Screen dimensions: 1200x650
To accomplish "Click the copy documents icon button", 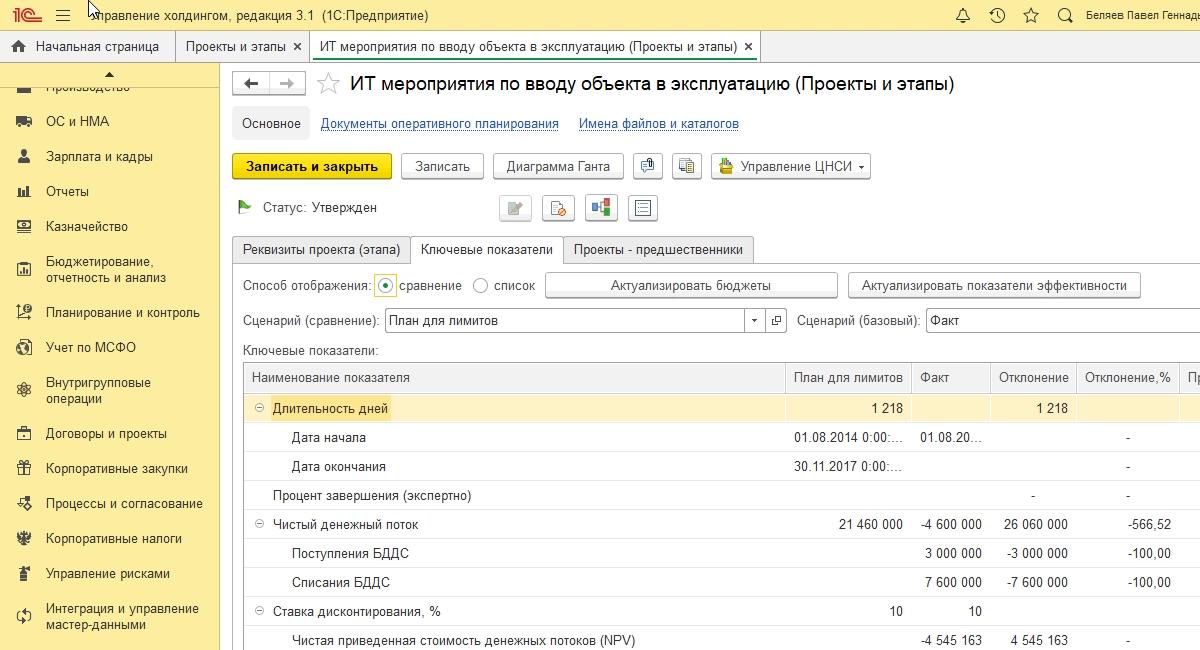I will tap(686, 166).
